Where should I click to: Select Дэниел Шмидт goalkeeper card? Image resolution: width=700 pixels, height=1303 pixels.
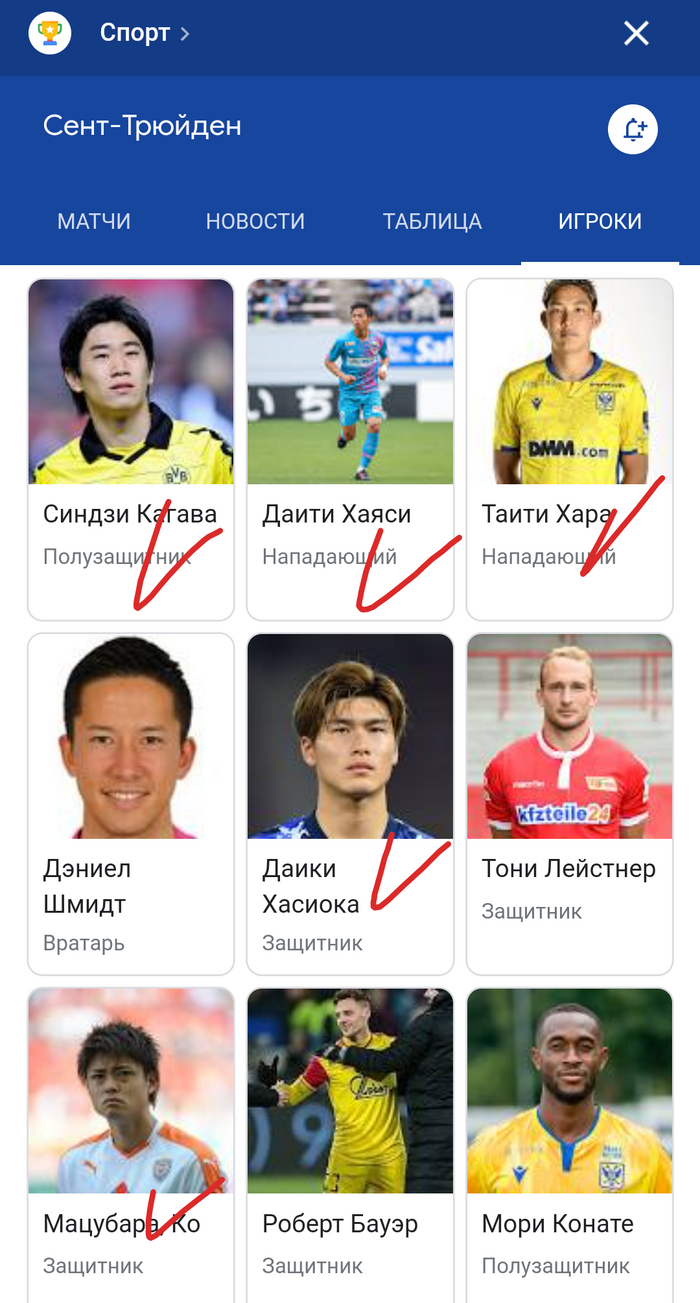131,804
